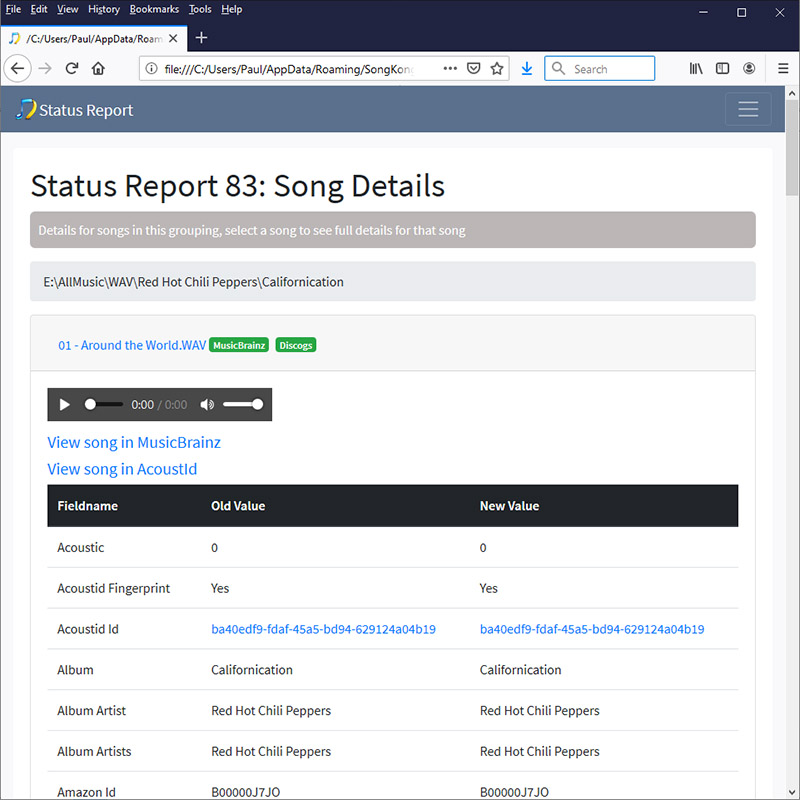Image resolution: width=800 pixels, height=800 pixels.
Task: Click Album row new value Californication
Action: tap(520, 670)
